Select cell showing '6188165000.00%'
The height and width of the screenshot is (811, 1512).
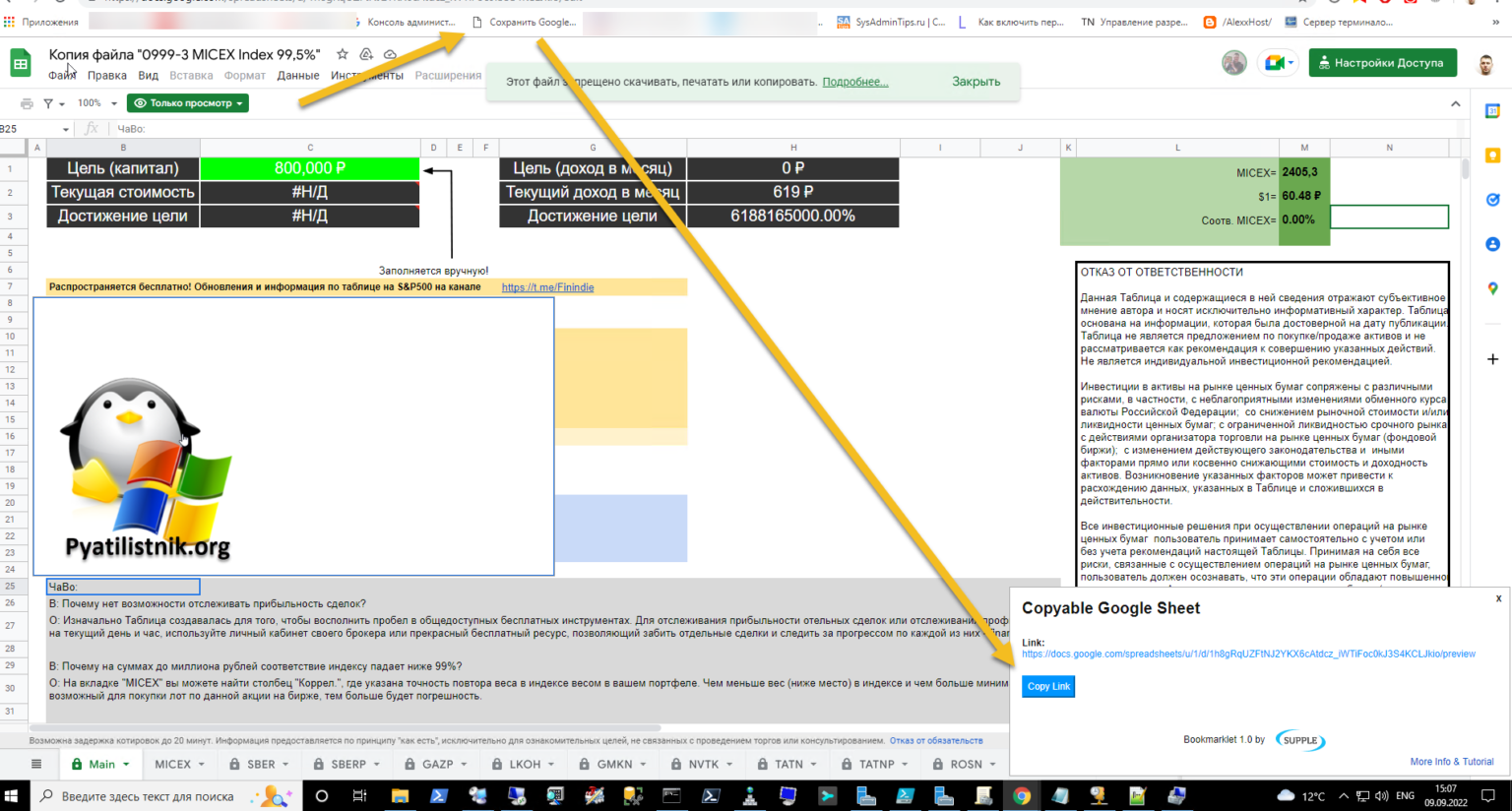coord(792,216)
